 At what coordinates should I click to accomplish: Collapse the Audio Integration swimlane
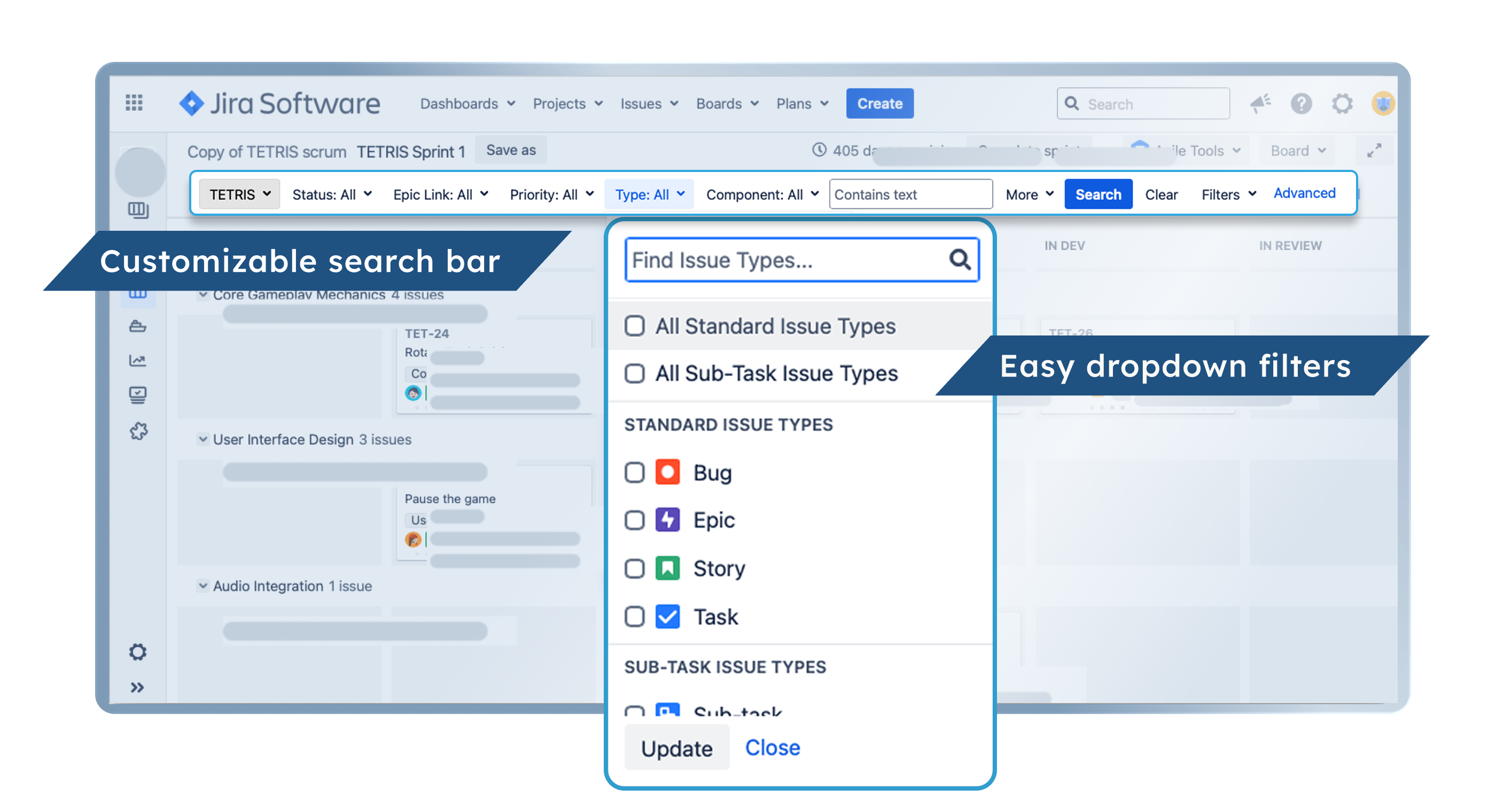coord(202,585)
